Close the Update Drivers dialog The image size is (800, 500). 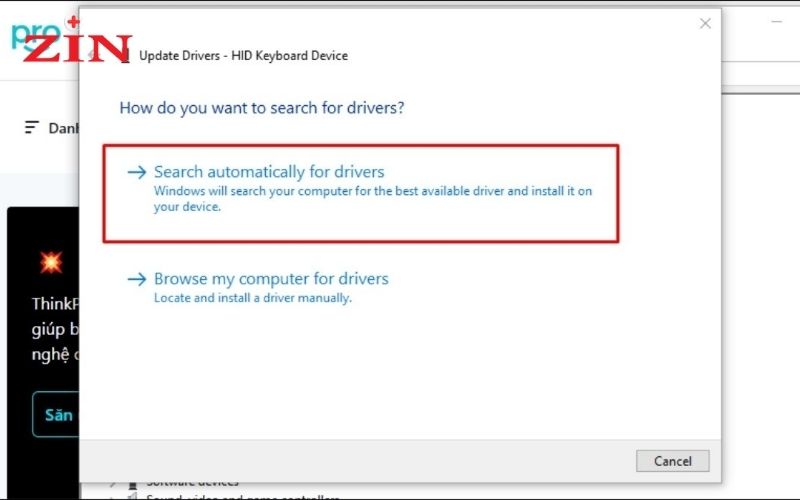[705, 23]
